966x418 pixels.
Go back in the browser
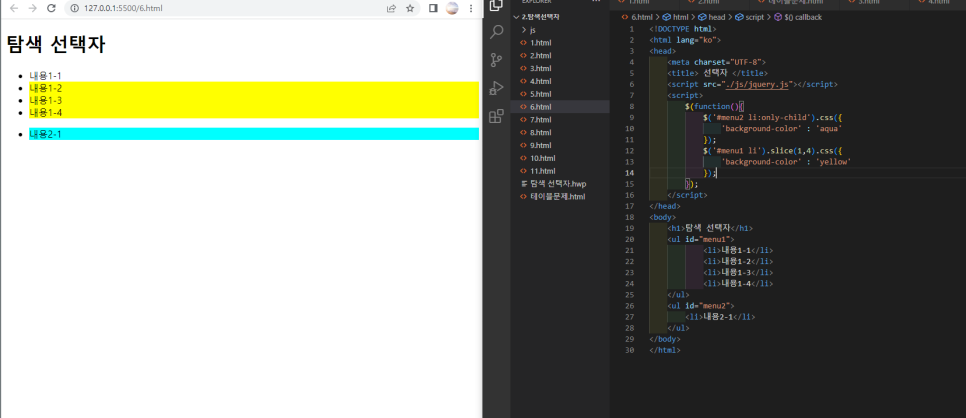tap(14, 9)
